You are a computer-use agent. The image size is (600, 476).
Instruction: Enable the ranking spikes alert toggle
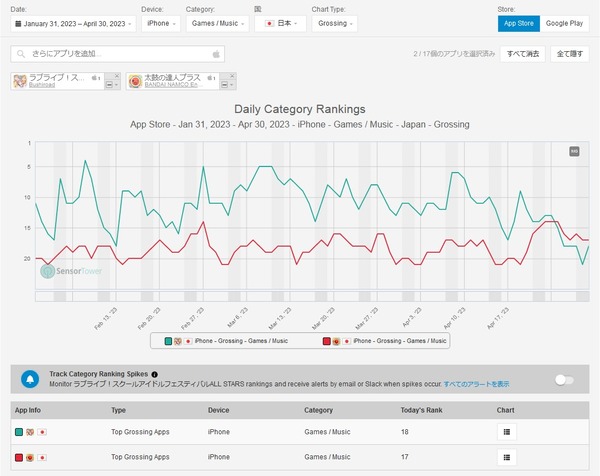point(564,380)
